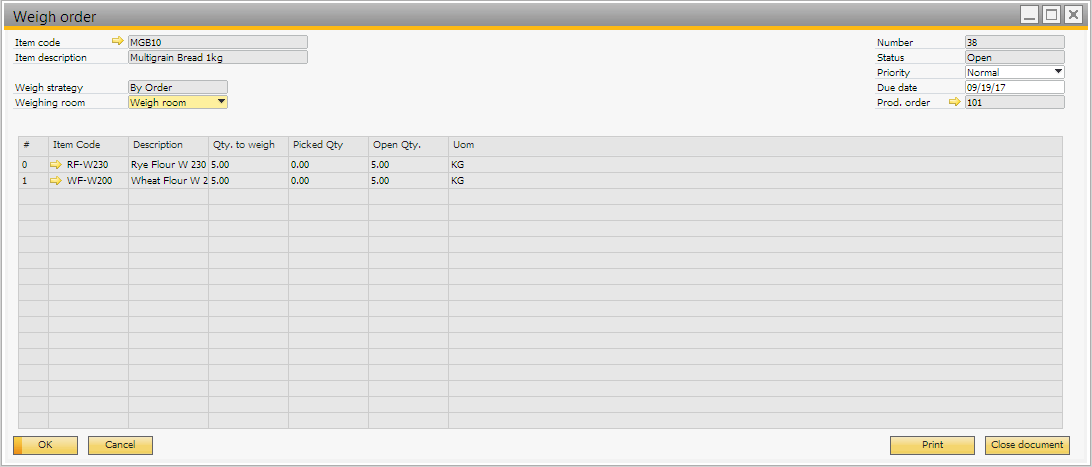The image size is (1092, 467).
Task: Minimize the Weigh order window
Action: click(1029, 15)
